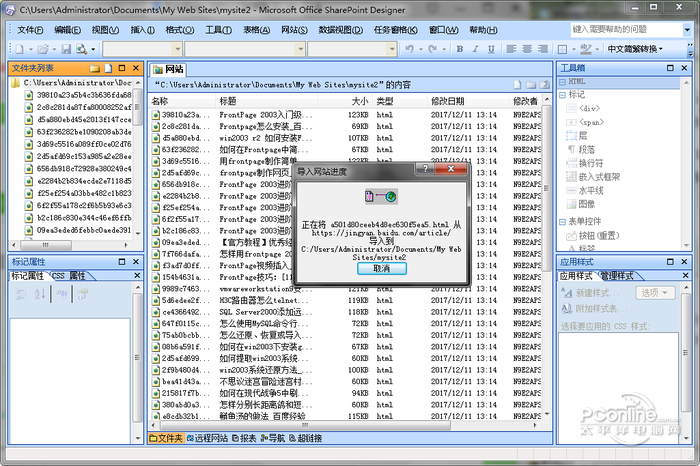The width and height of the screenshot is (700, 466).
Task: Click the 导航 view tab
Action: point(273,438)
